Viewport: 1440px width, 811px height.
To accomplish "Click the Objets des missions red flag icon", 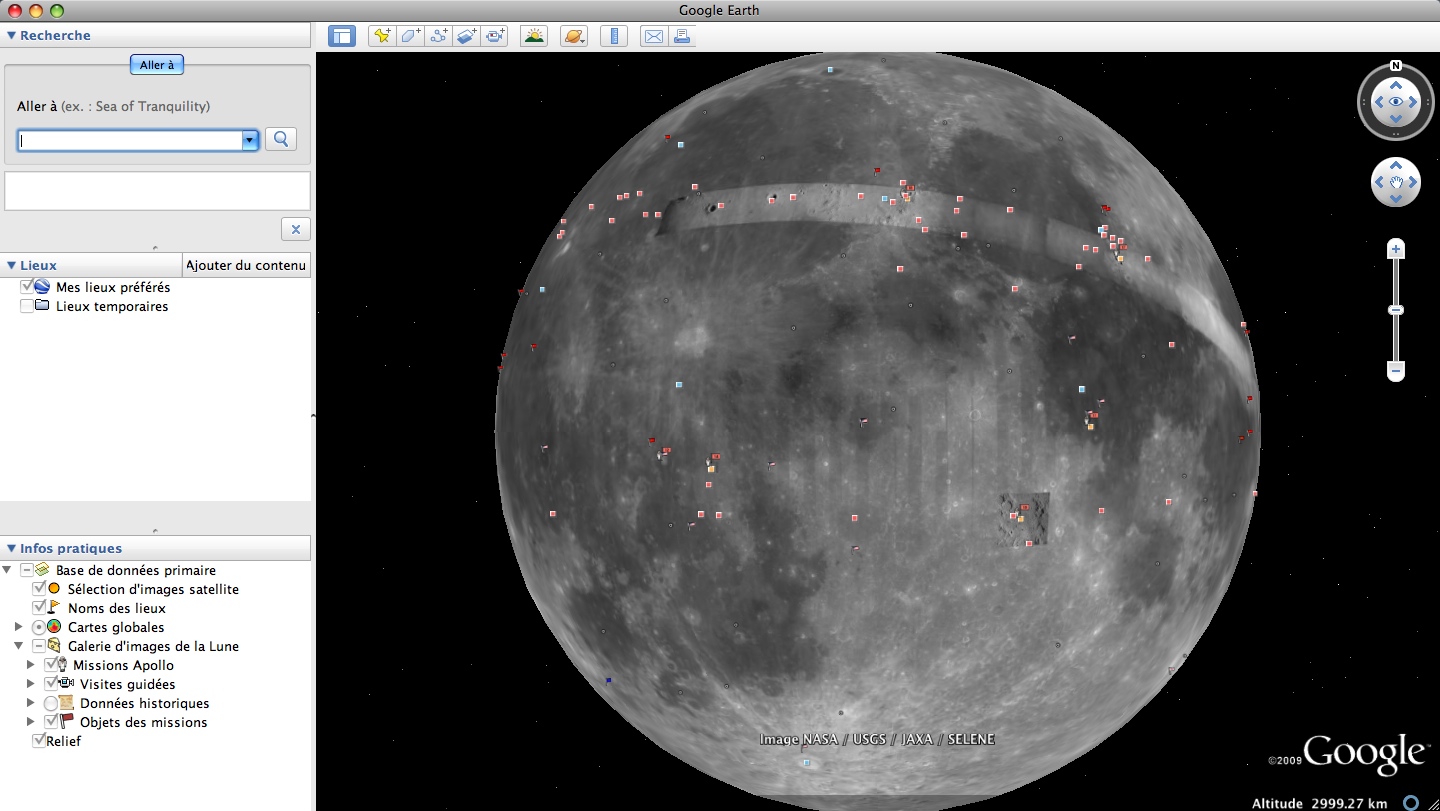I will (67, 722).
